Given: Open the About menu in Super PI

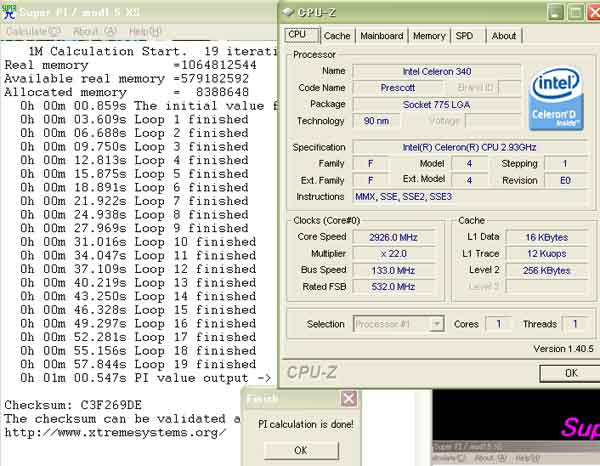Looking at the screenshot, I should [94, 31].
